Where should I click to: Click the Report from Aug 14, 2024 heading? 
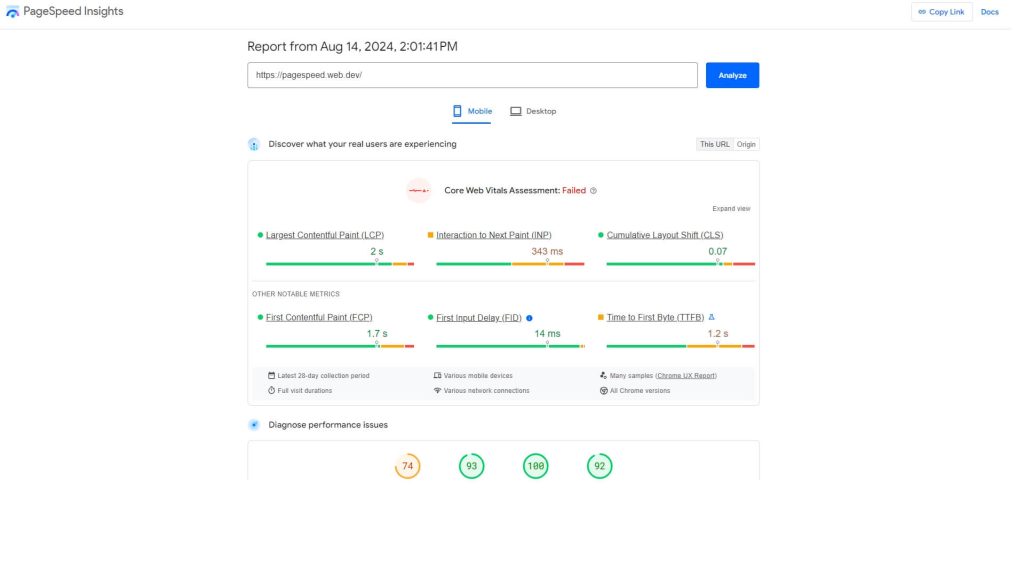pyautogui.click(x=352, y=46)
